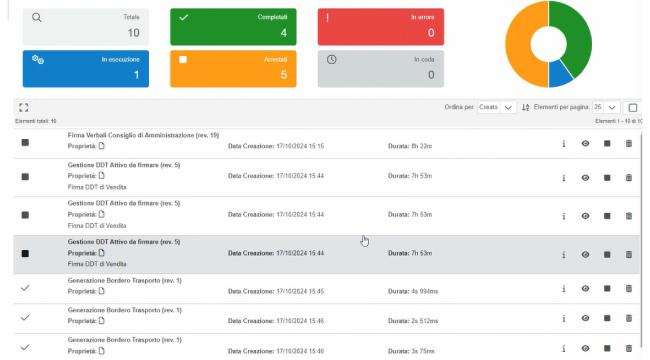This screenshot has width=650, height=360.
Task: Click the Durata: 8h 22m value
Action: [410, 146]
